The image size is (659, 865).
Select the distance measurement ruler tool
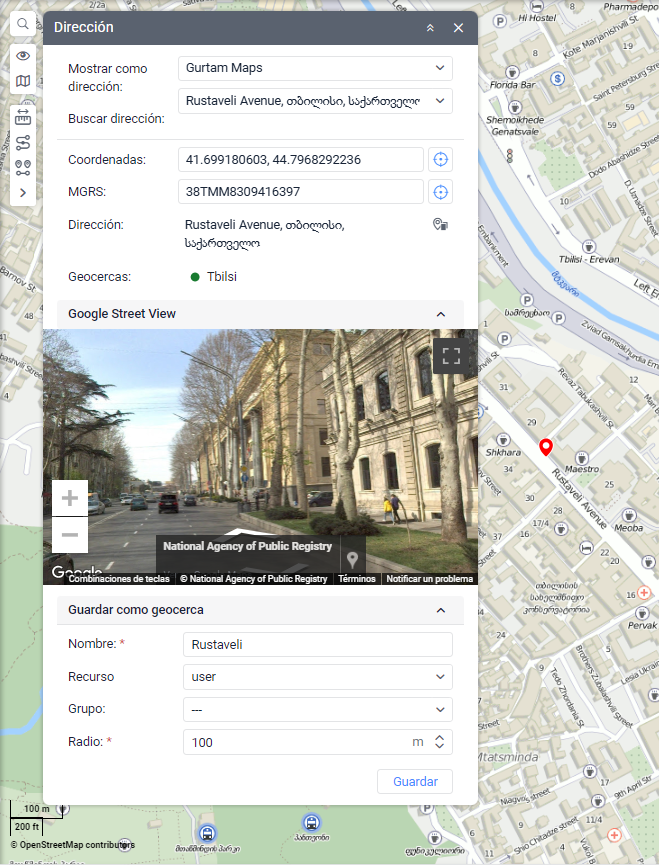tap(22, 117)
